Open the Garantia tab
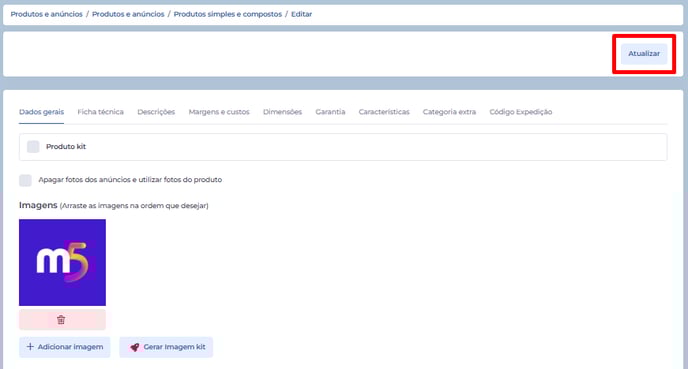The image size is (688, 369). point(330,112)
